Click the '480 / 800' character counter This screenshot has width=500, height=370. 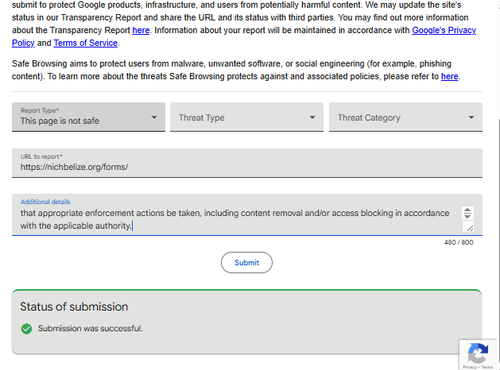click(459, 242)
